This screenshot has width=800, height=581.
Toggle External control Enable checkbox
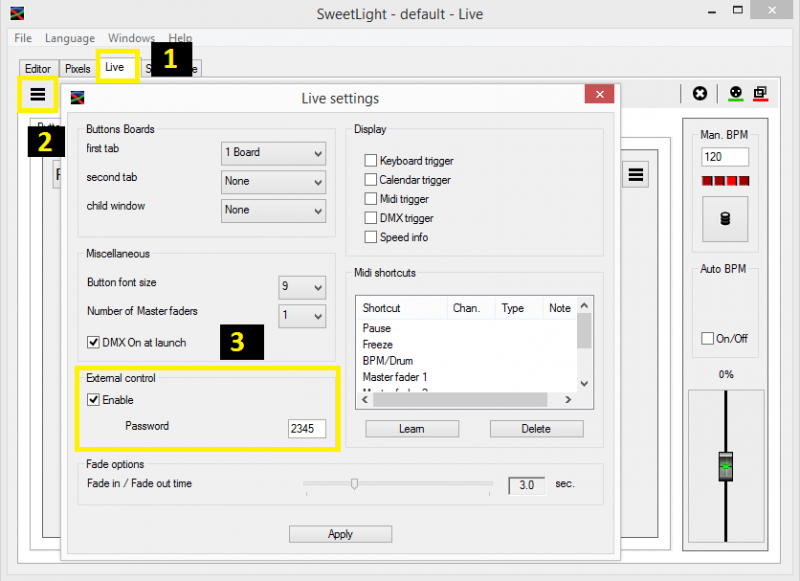[x=93, y=399]
